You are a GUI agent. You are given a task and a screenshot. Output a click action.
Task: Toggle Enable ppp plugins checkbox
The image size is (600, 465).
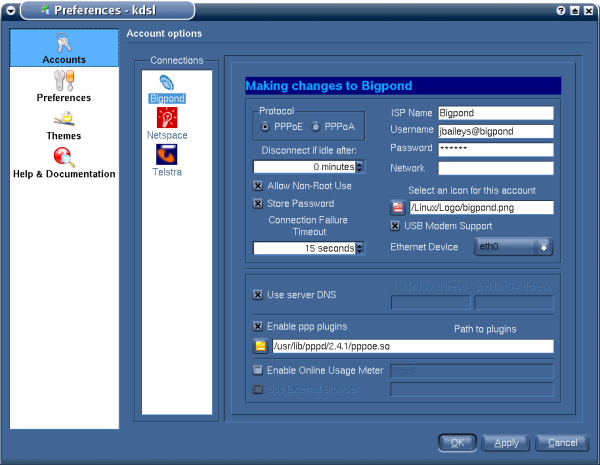pos(258,326)
